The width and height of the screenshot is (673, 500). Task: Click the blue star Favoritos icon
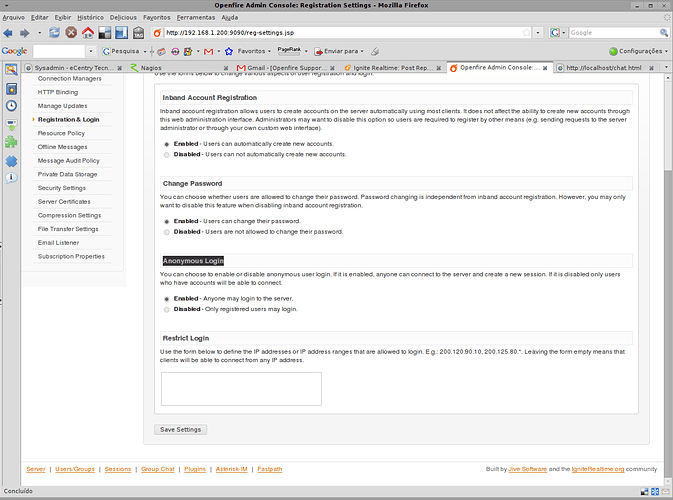229,52
